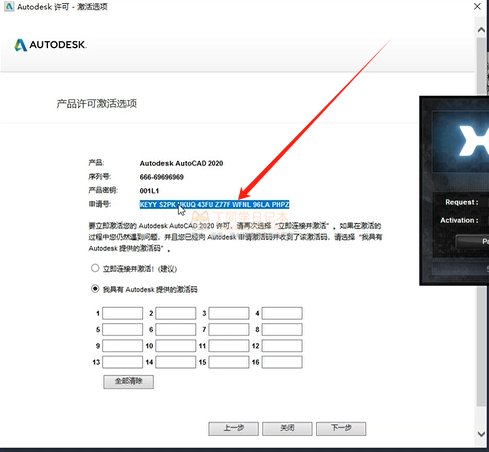This screenshot has height=452, width=489.
Task: Click the 关闭 close button
Action: 287,428
